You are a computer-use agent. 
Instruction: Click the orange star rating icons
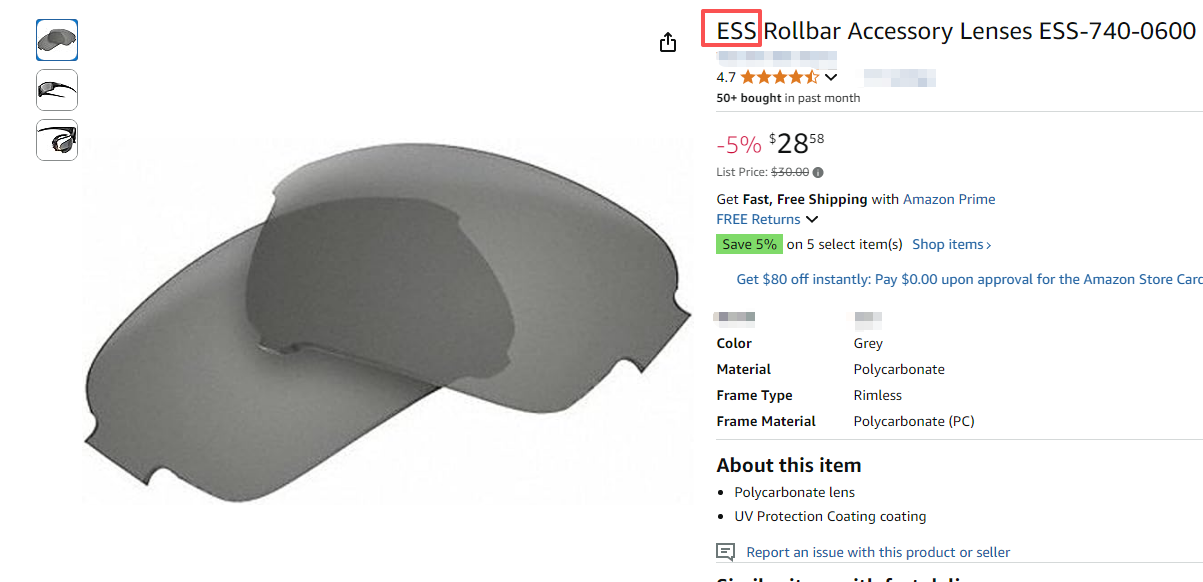(x=779, y=77)
